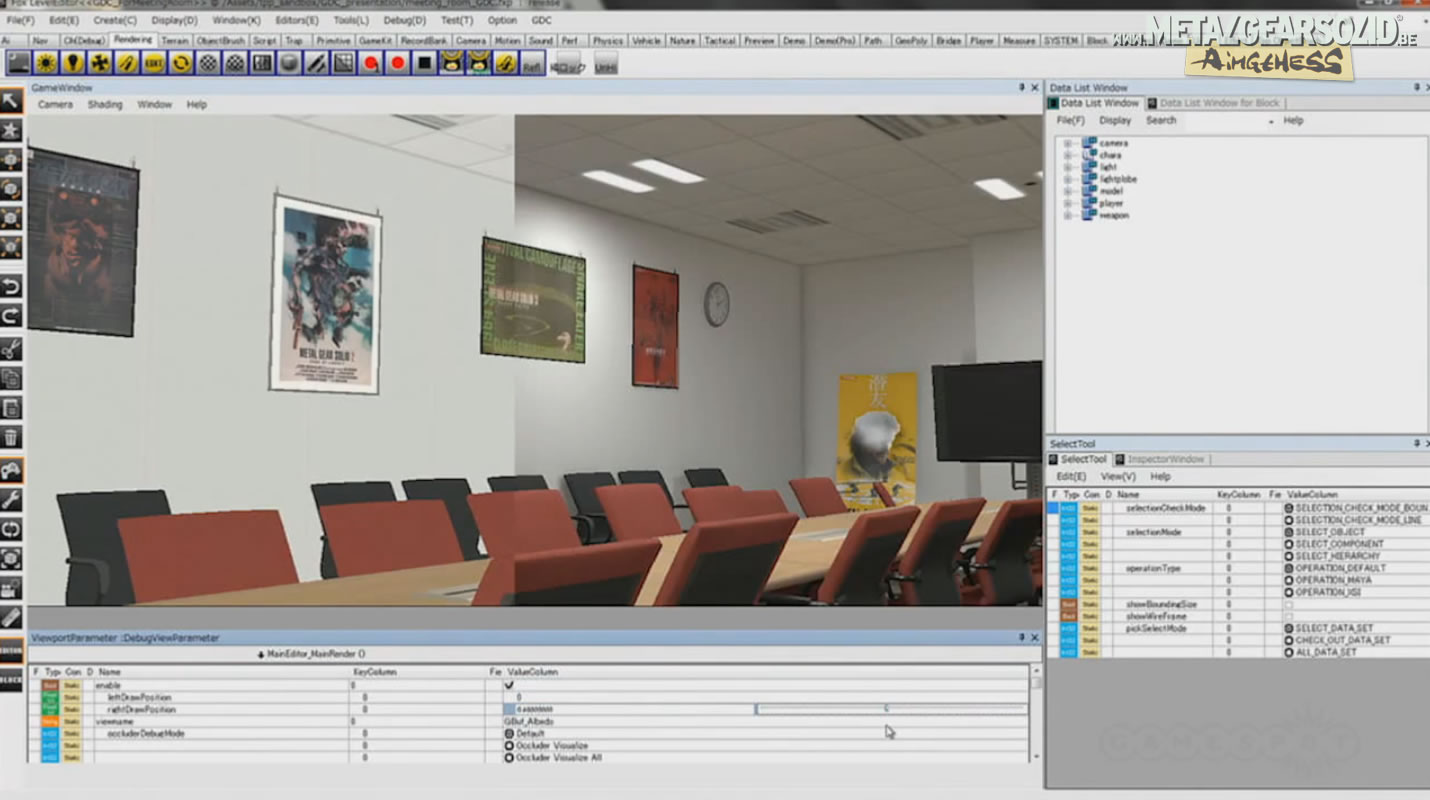Viewport: 1430px width, 800px height.
Task: Switch to the Physics tab
Action: coord(607,41)
